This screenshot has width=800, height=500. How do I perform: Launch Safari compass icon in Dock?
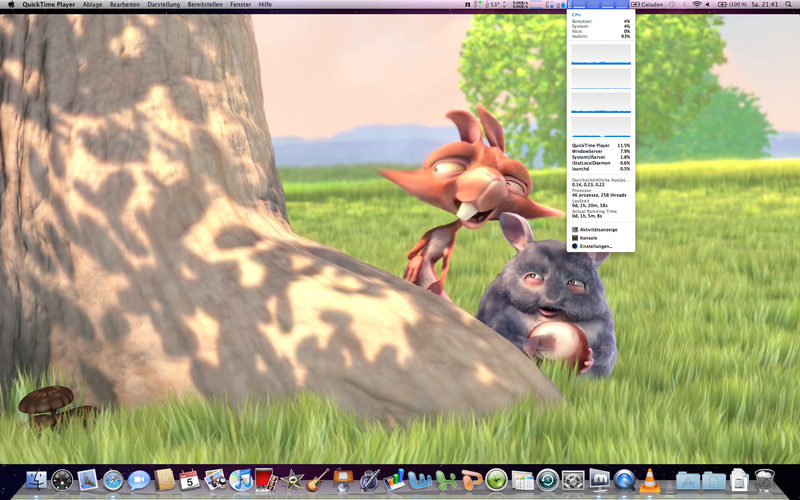point(113,480)
